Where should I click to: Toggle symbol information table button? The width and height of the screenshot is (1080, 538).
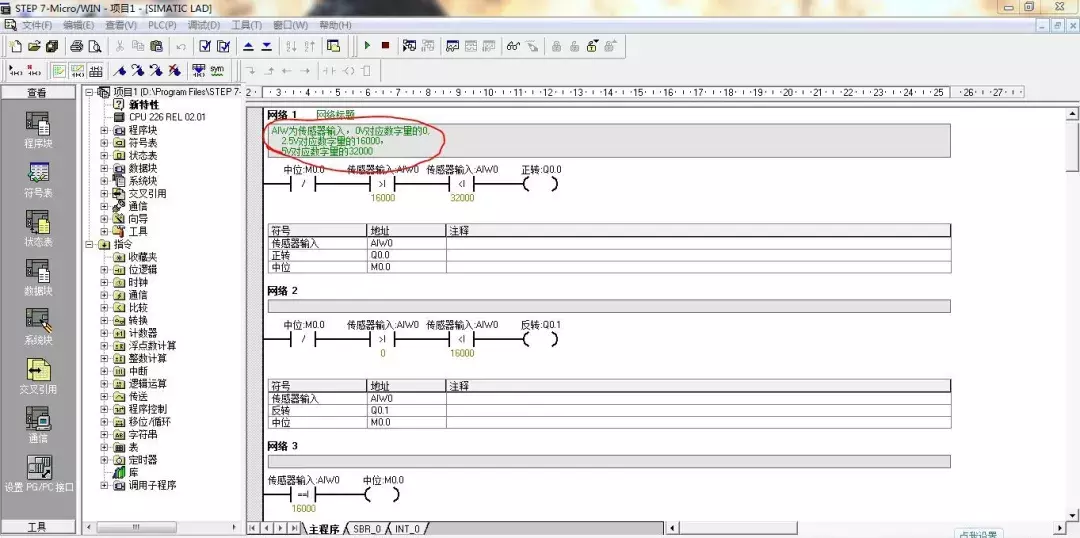pos(96,70)
